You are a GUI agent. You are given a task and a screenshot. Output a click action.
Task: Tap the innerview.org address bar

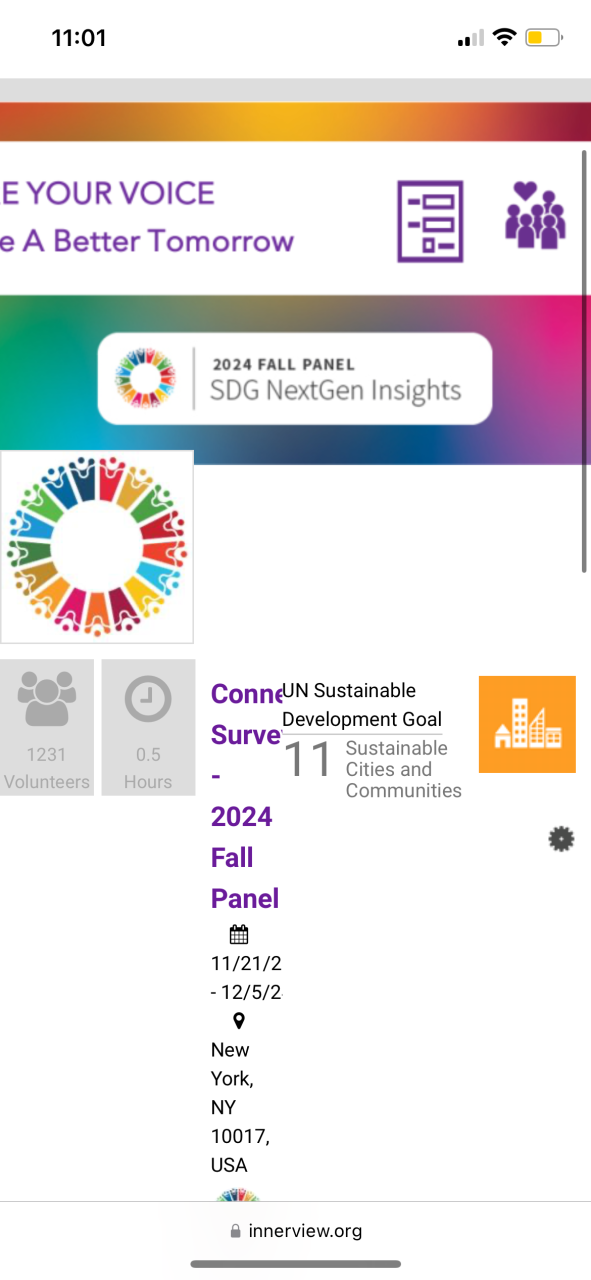pos(295,1231)
